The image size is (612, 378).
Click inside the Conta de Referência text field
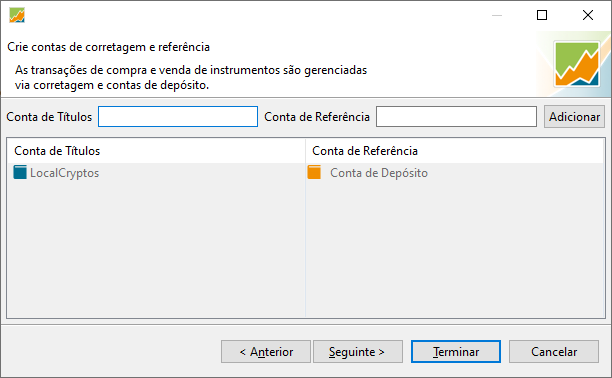[x=456, y=116]
